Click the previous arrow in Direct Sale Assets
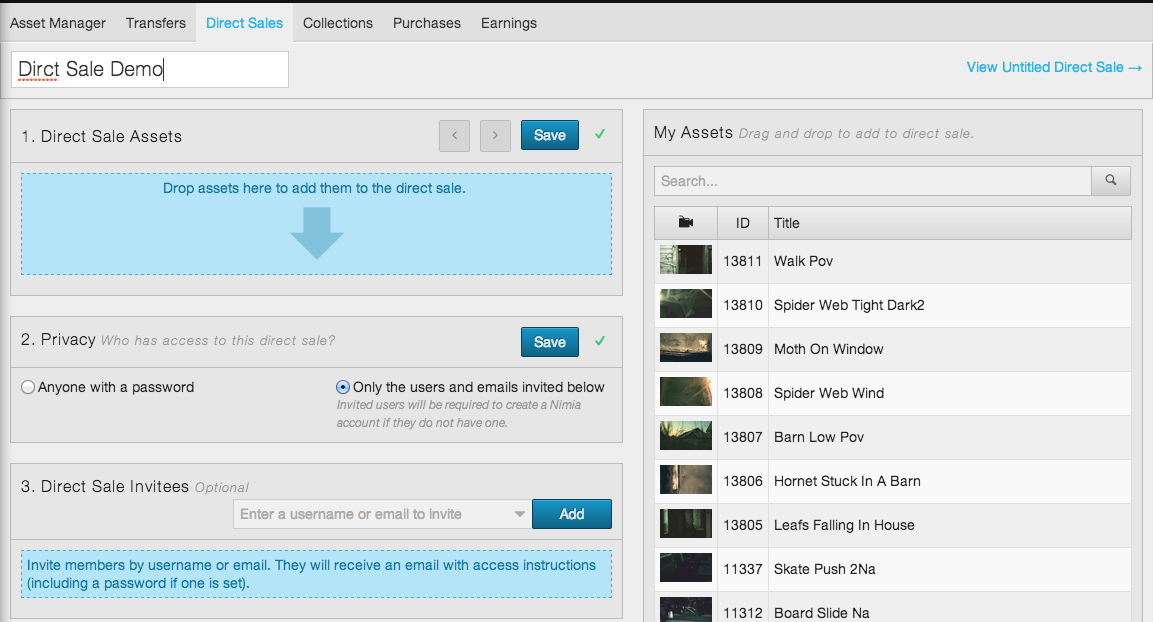Viewport: 1153px width, 622px height. point(454,135)
